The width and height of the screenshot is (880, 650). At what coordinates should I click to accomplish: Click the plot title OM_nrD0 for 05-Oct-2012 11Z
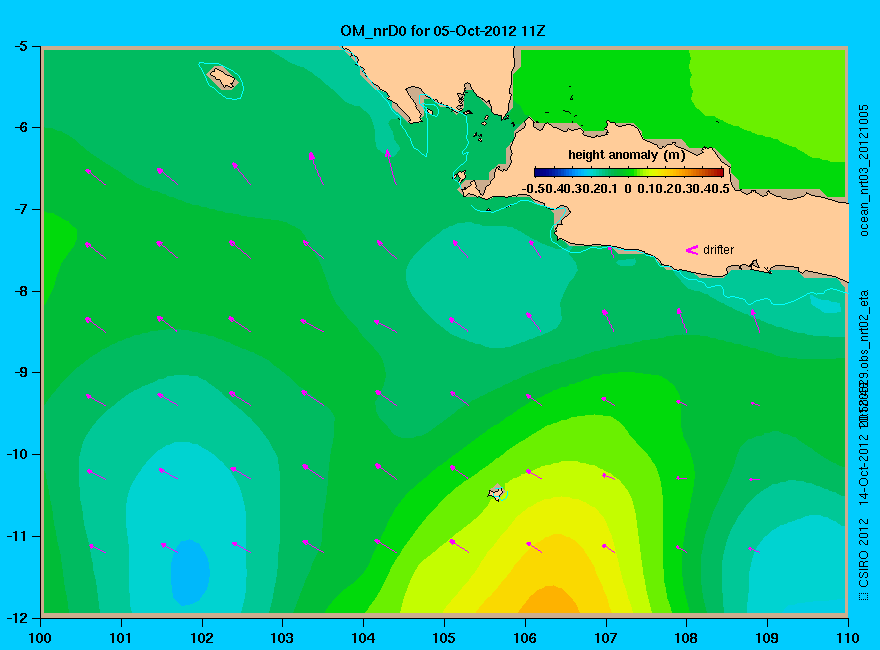click(442, 31)
